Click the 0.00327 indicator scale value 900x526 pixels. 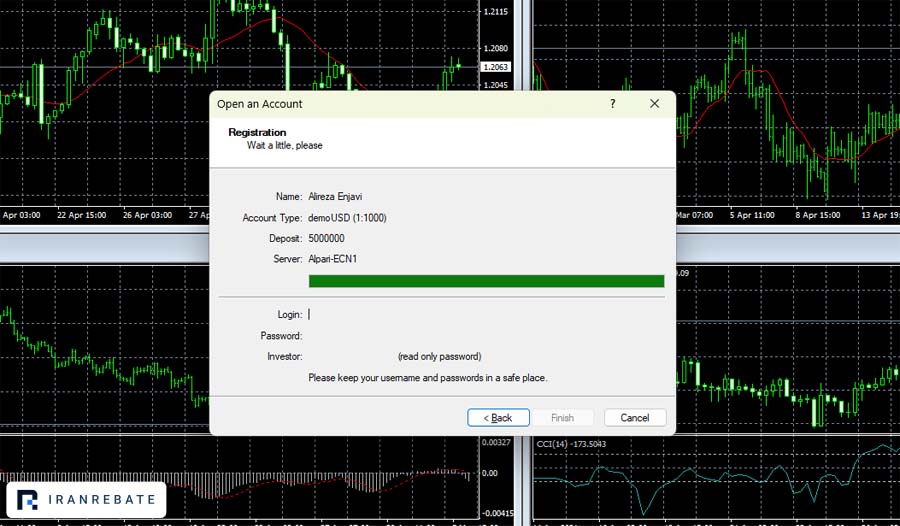496,442
